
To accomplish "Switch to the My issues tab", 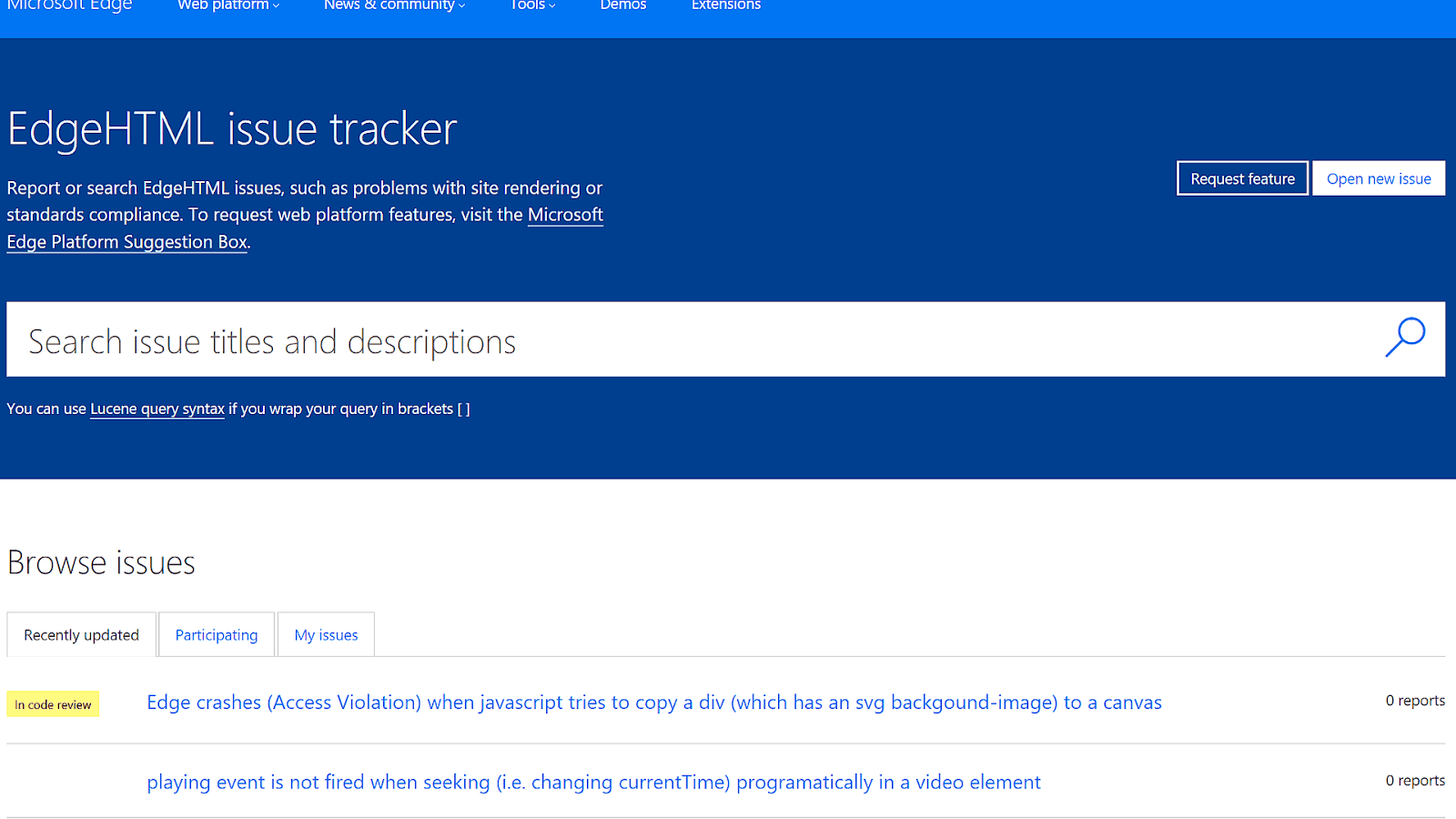I will click(326, 635).
